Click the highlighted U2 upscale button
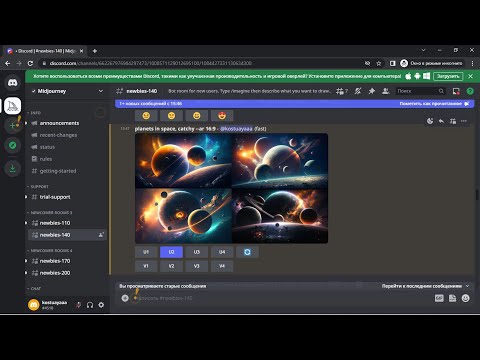Viewport: 480px width, 360px height. [171, 252]
